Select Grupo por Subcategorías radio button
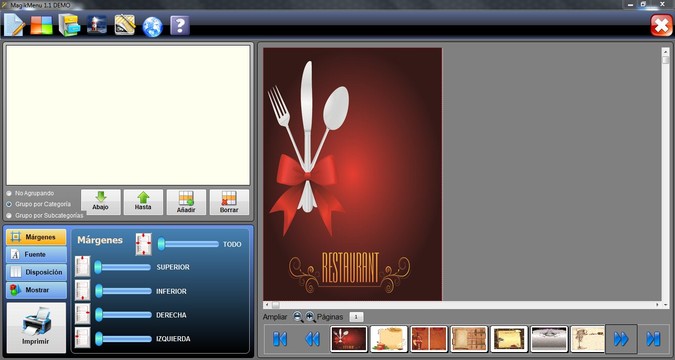The height and width of the screenshot is (360, 675). tap(9, 215)
